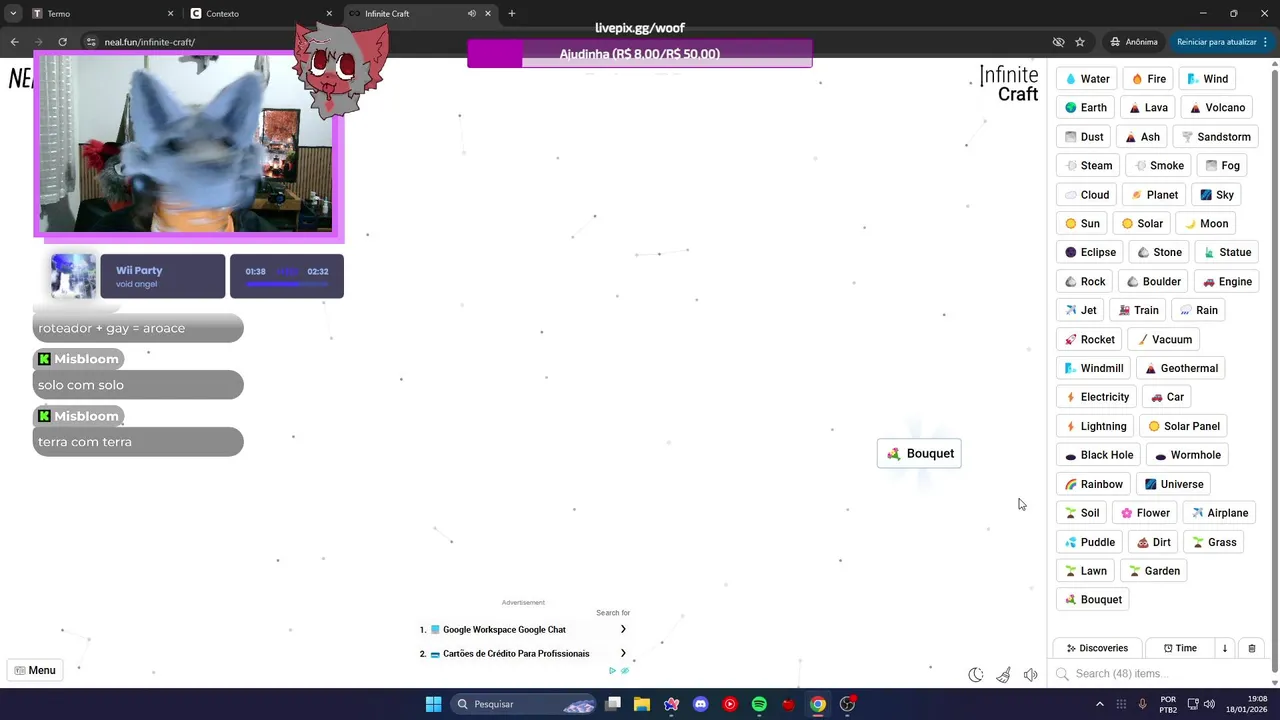Reload the page
The height and width of the screenshot is (720, 1280).
coord(62,42)
